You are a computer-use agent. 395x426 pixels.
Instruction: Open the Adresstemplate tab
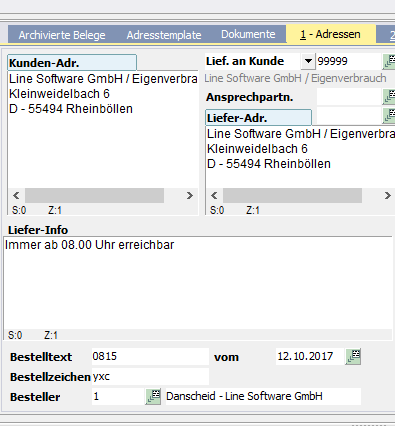[x=164, y=35]
